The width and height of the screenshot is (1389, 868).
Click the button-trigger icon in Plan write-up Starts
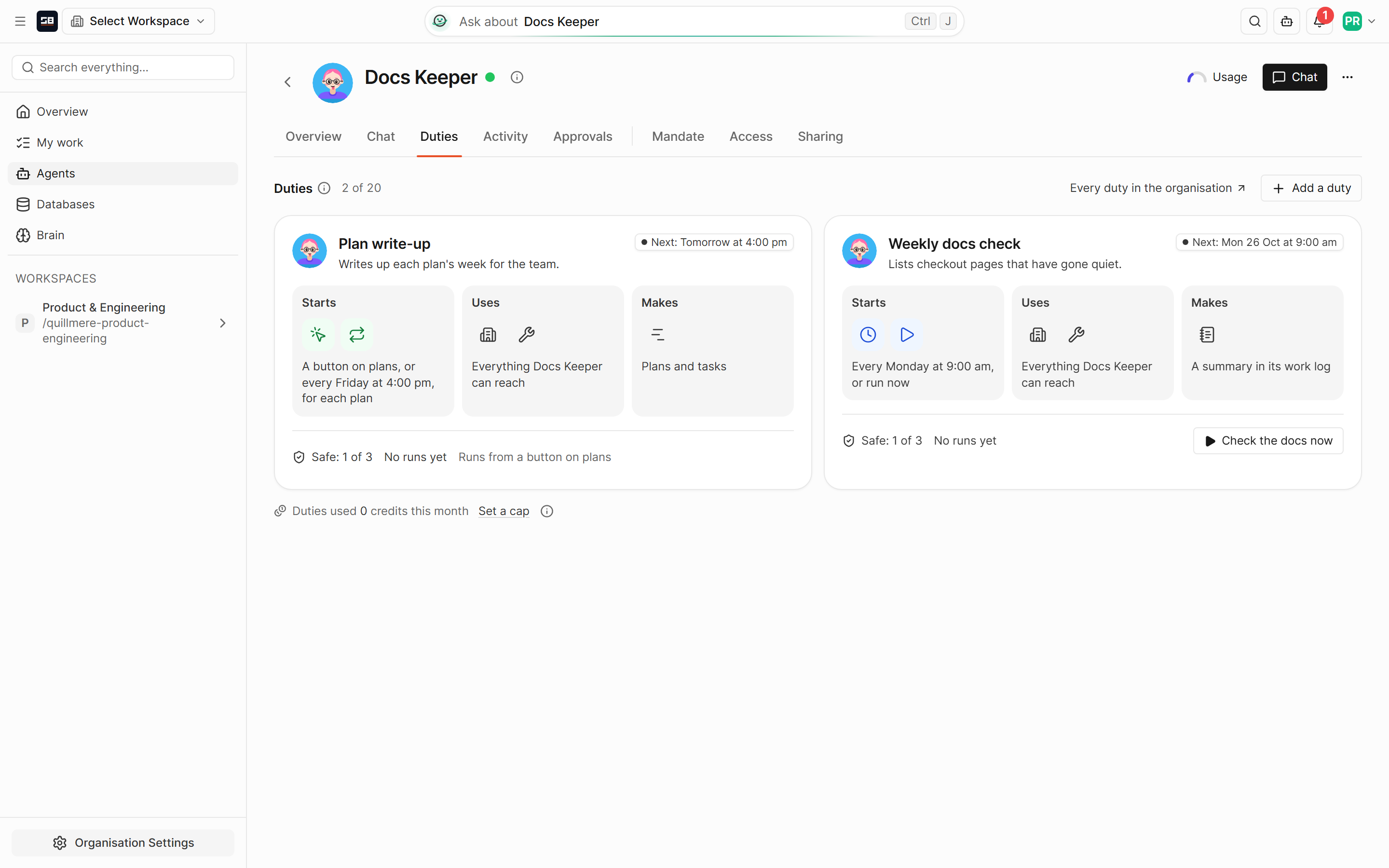click(318, 335)
